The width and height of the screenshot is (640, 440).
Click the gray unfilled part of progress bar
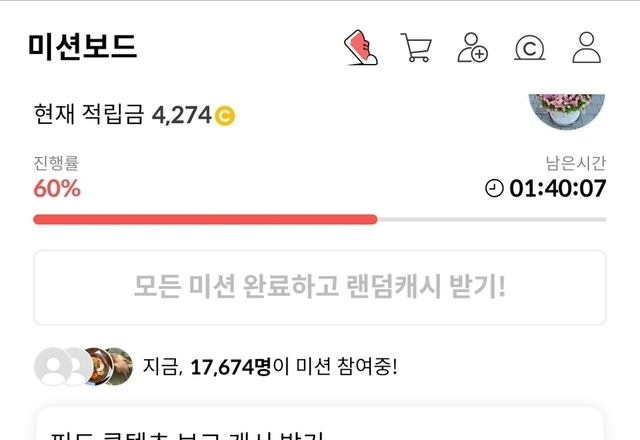click(x=492, y=220)
